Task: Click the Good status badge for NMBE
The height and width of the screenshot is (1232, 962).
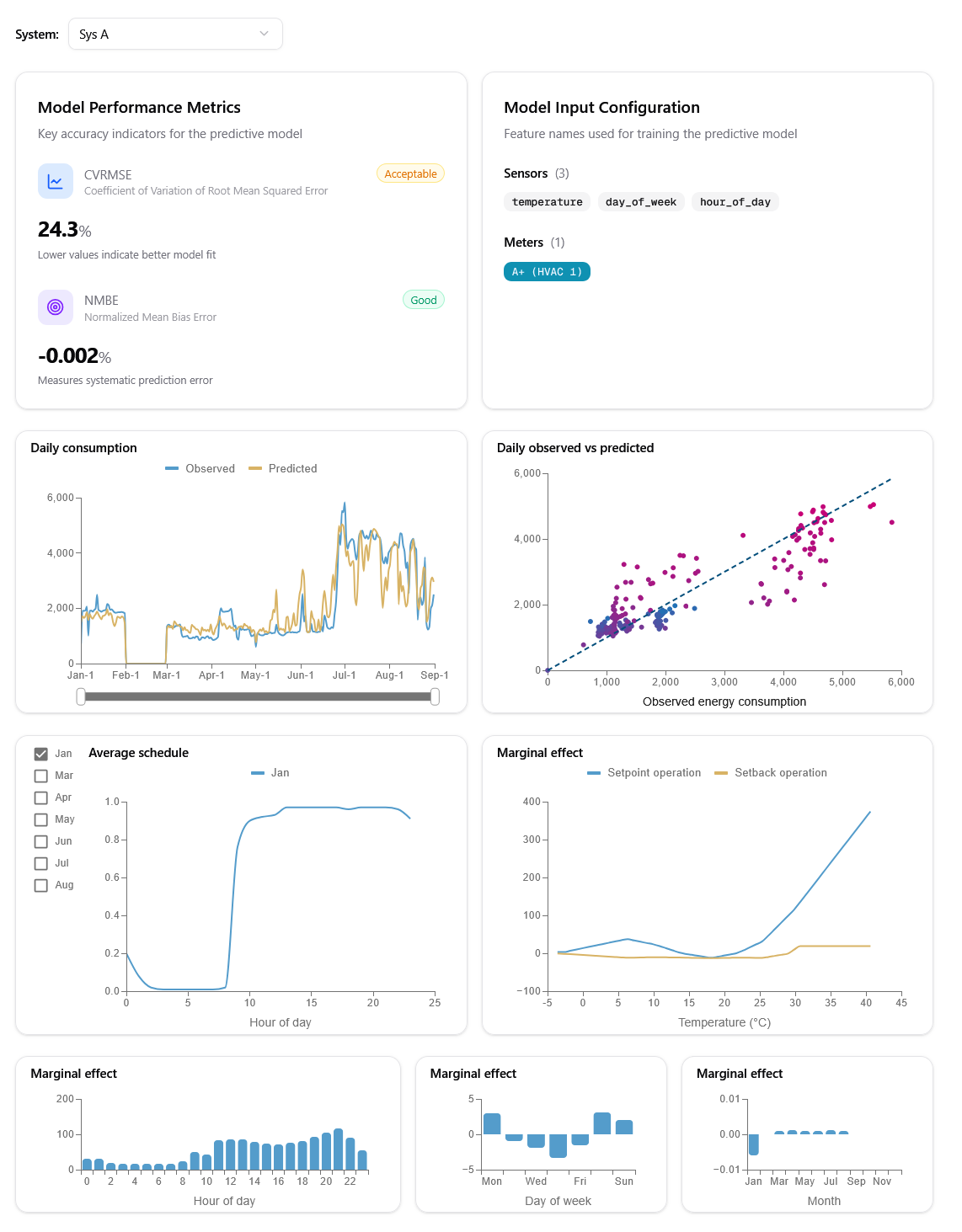Action: tap(423, 301)
